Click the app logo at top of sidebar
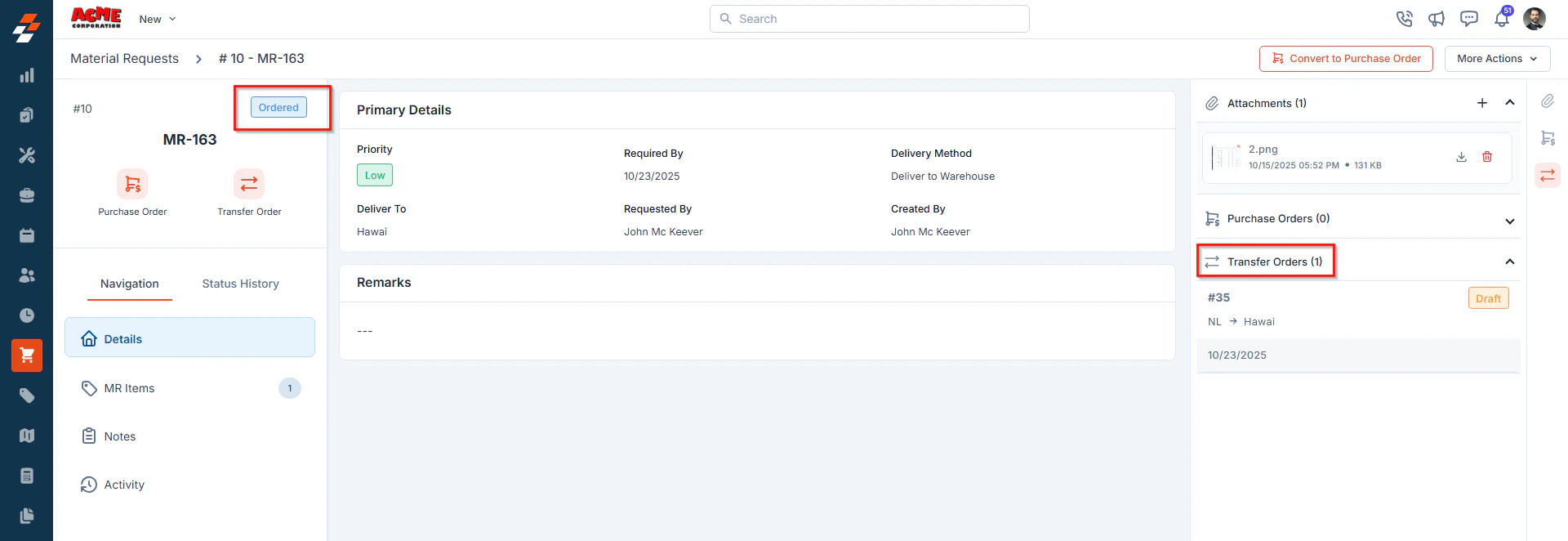The image size is (1568, 541). click(x=26, y=28)
